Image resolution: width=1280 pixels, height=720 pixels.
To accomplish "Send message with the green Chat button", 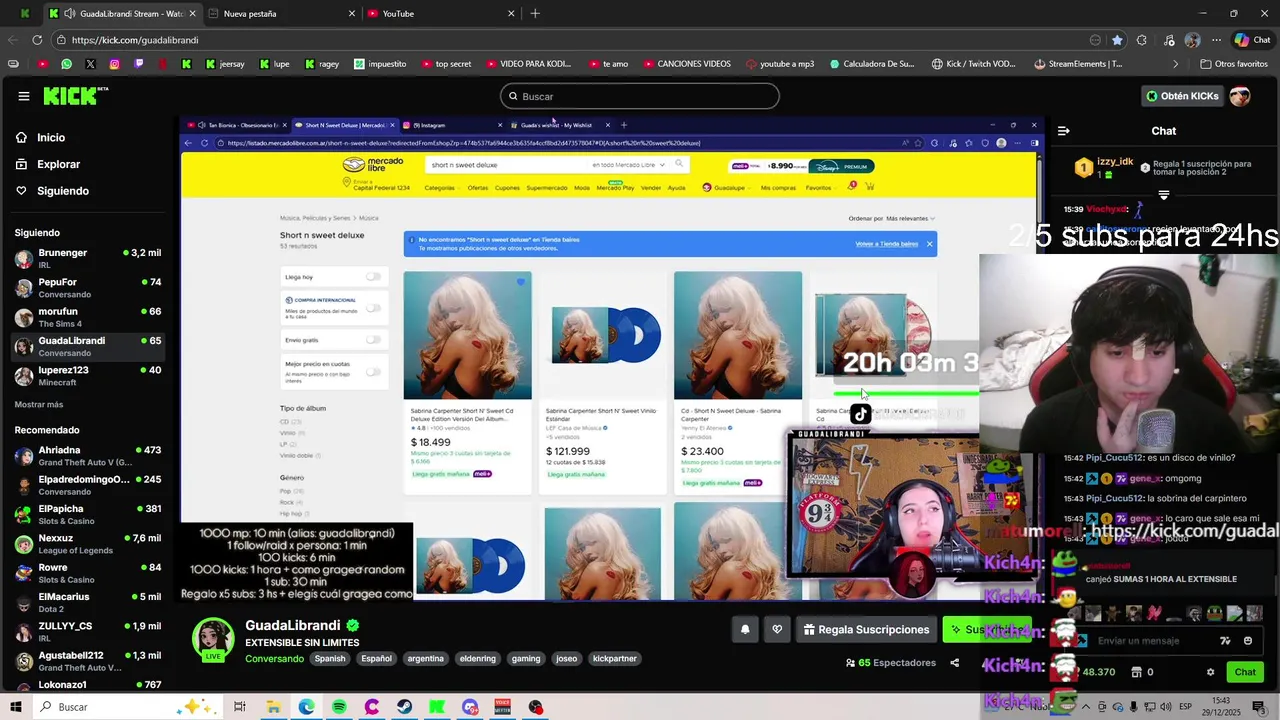I will 1244,672.
